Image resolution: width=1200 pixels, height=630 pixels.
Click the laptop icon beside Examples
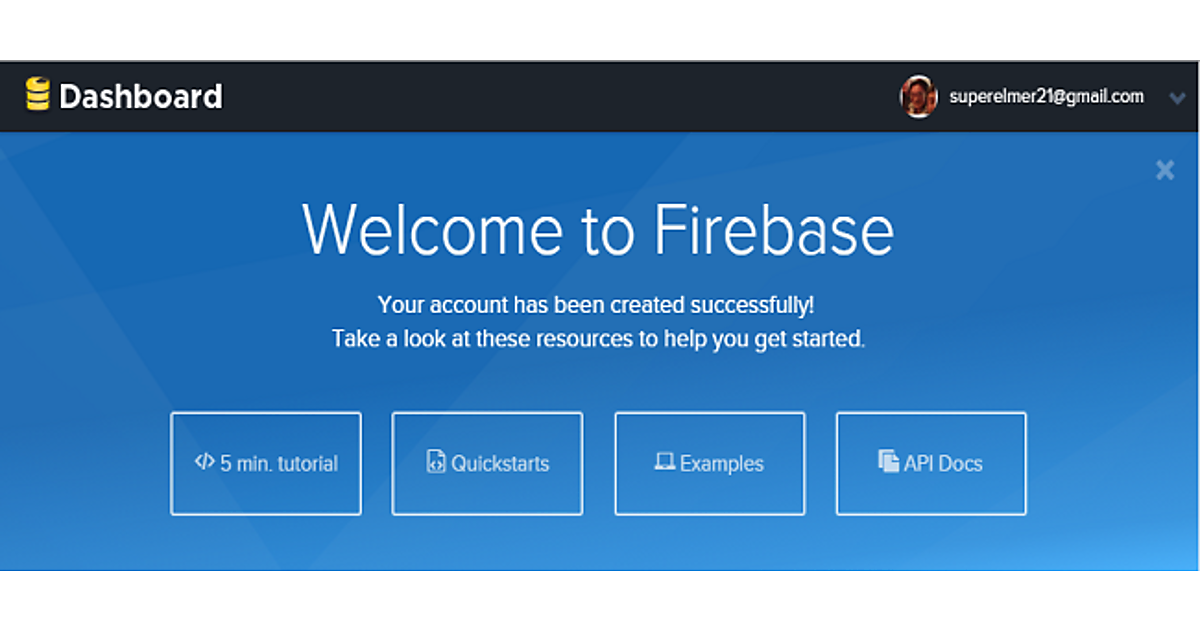(665, 462)
